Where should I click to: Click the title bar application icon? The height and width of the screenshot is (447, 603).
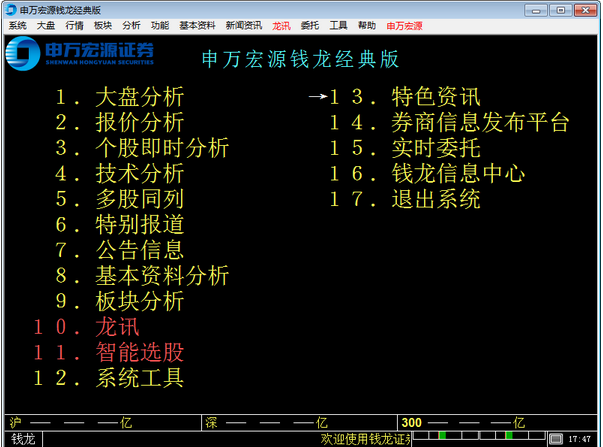(11, 10)
